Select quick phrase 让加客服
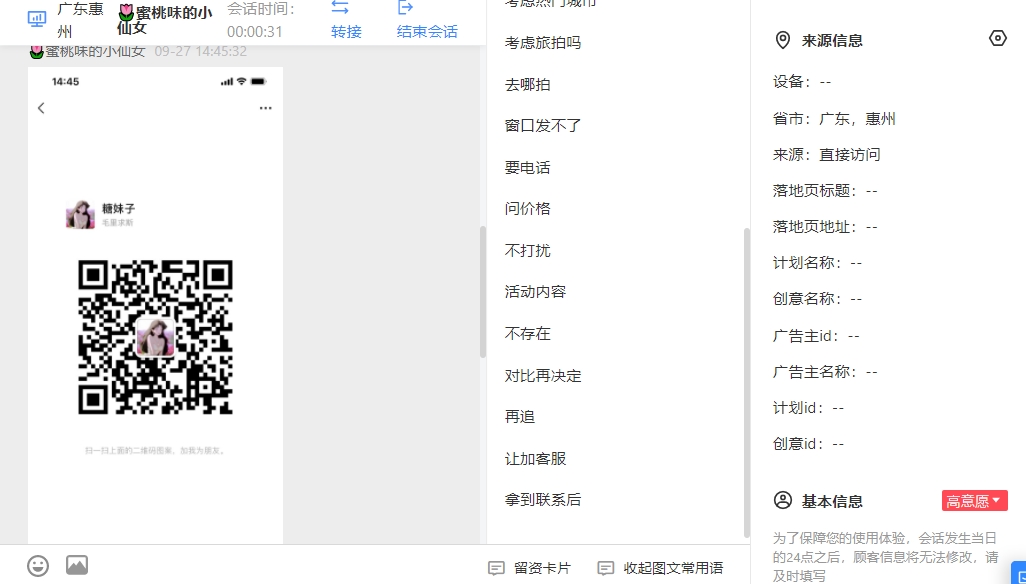This screenshot has height=584, width=1026. tap(535, 459)
